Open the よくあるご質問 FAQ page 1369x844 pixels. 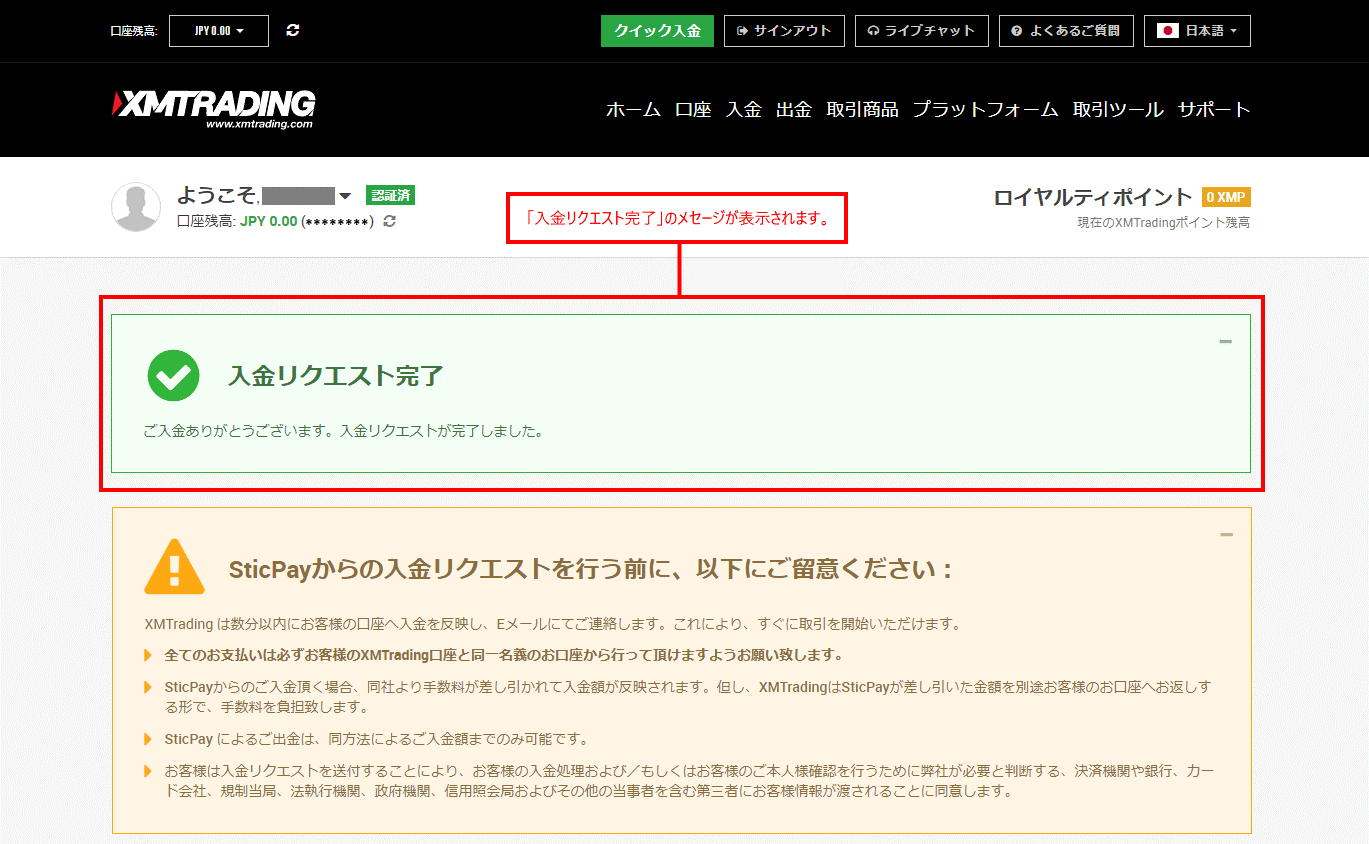(x=1065, y=31)
